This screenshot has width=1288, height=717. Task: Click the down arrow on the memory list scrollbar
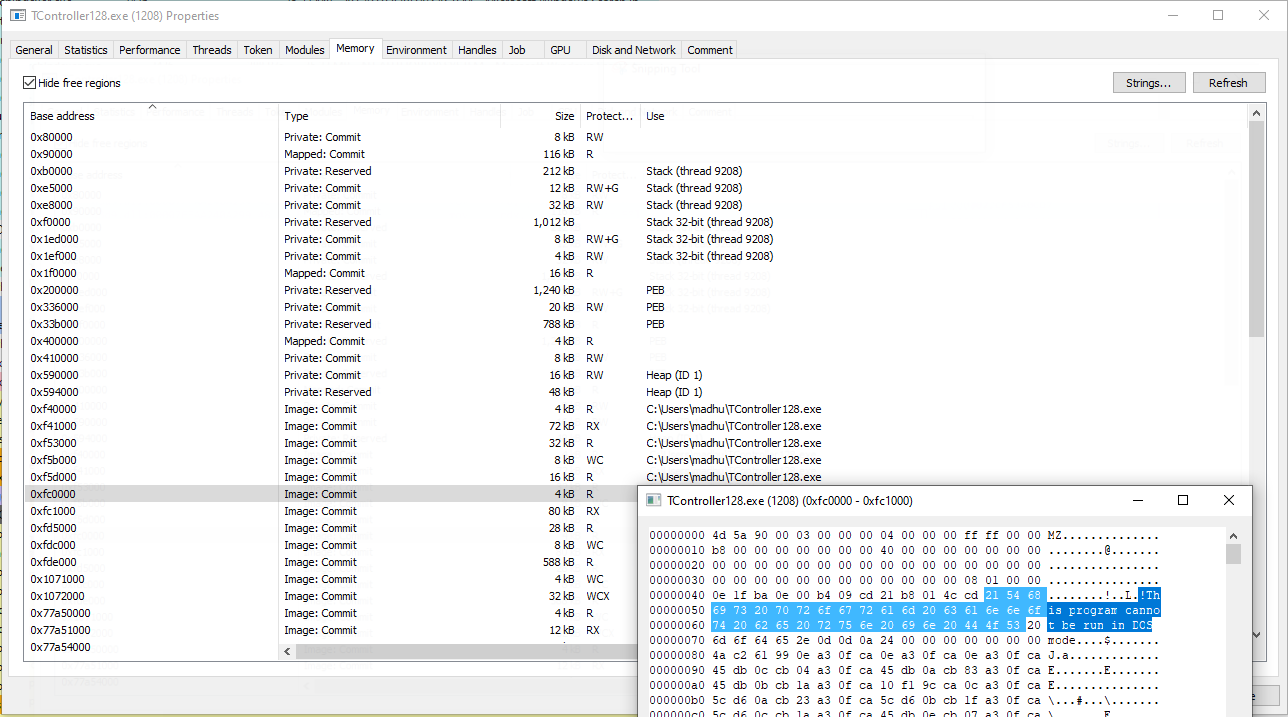(x=1256, y=634)
